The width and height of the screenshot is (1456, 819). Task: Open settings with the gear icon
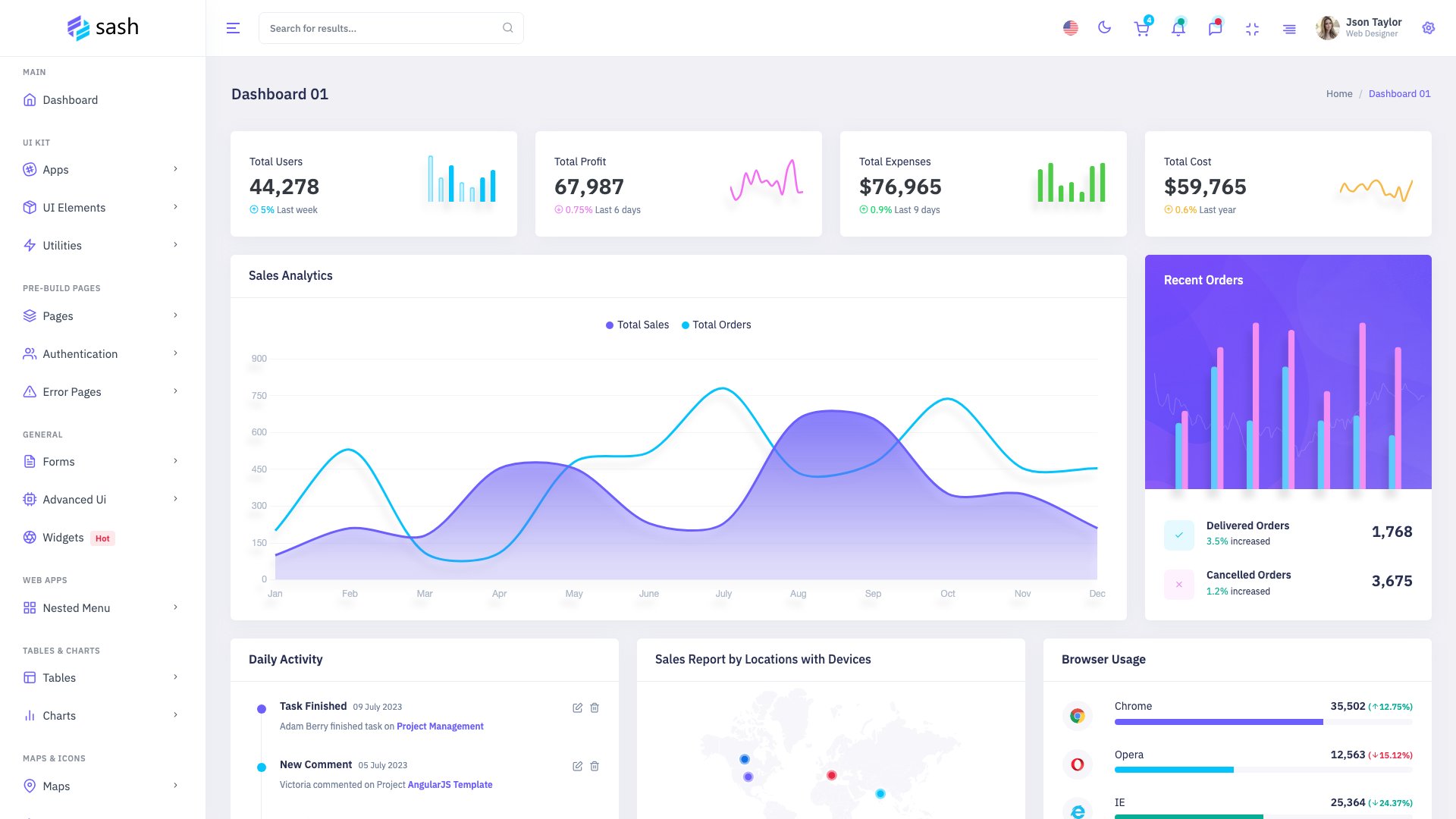(1428, 27)
